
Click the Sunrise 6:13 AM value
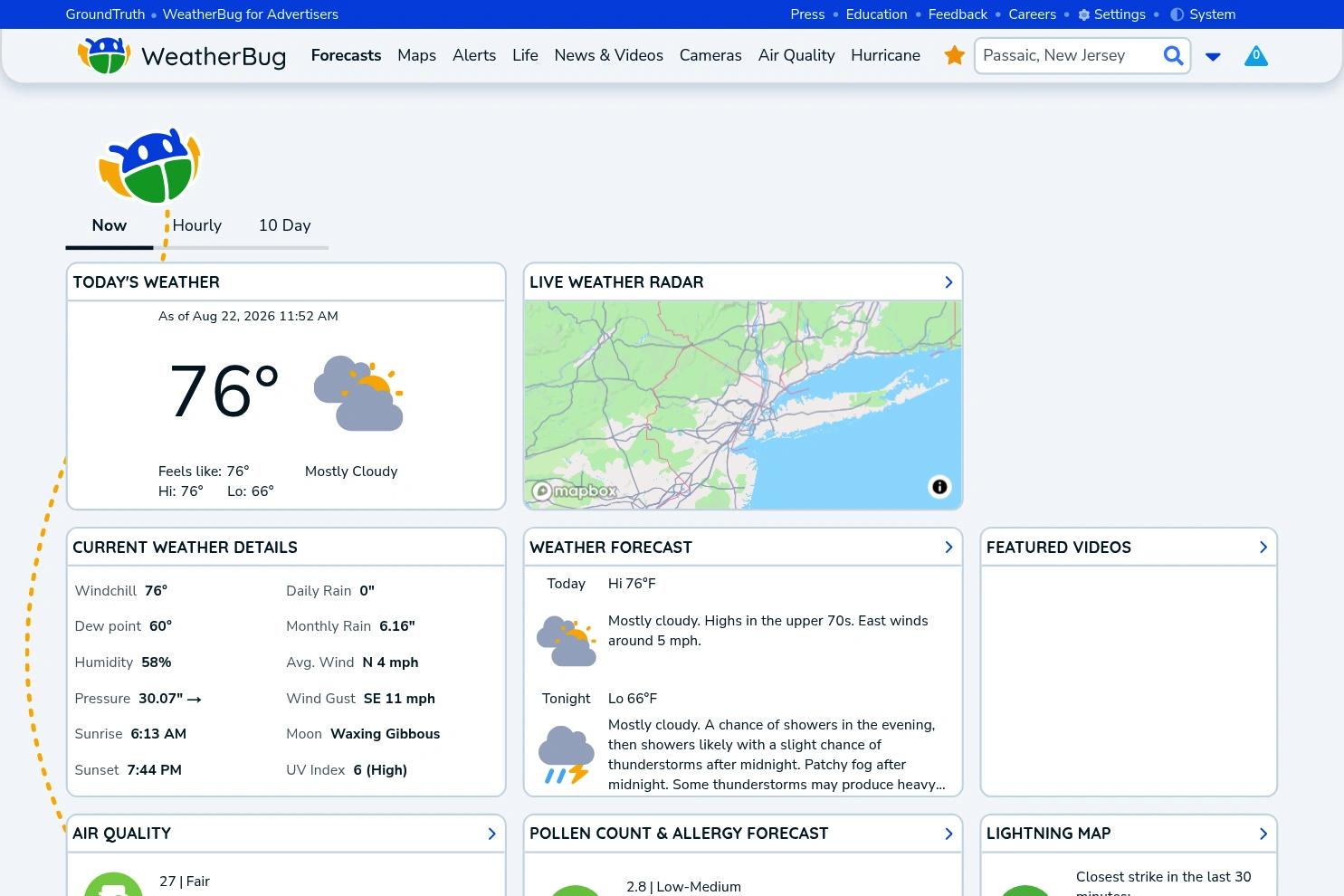[158, 734]
